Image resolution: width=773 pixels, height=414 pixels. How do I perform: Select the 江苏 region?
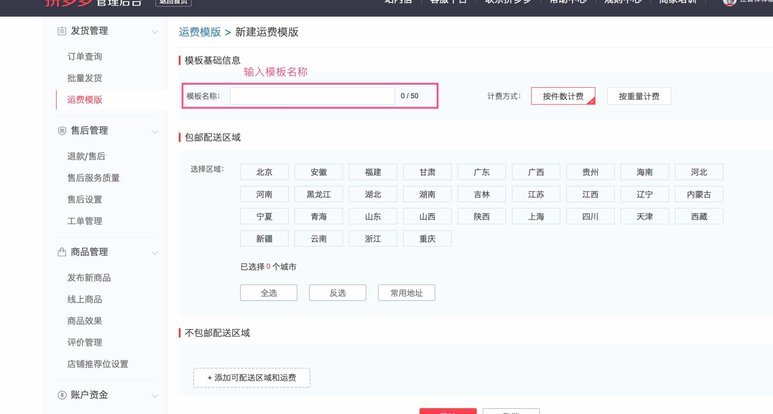click(x=536, y=194)
